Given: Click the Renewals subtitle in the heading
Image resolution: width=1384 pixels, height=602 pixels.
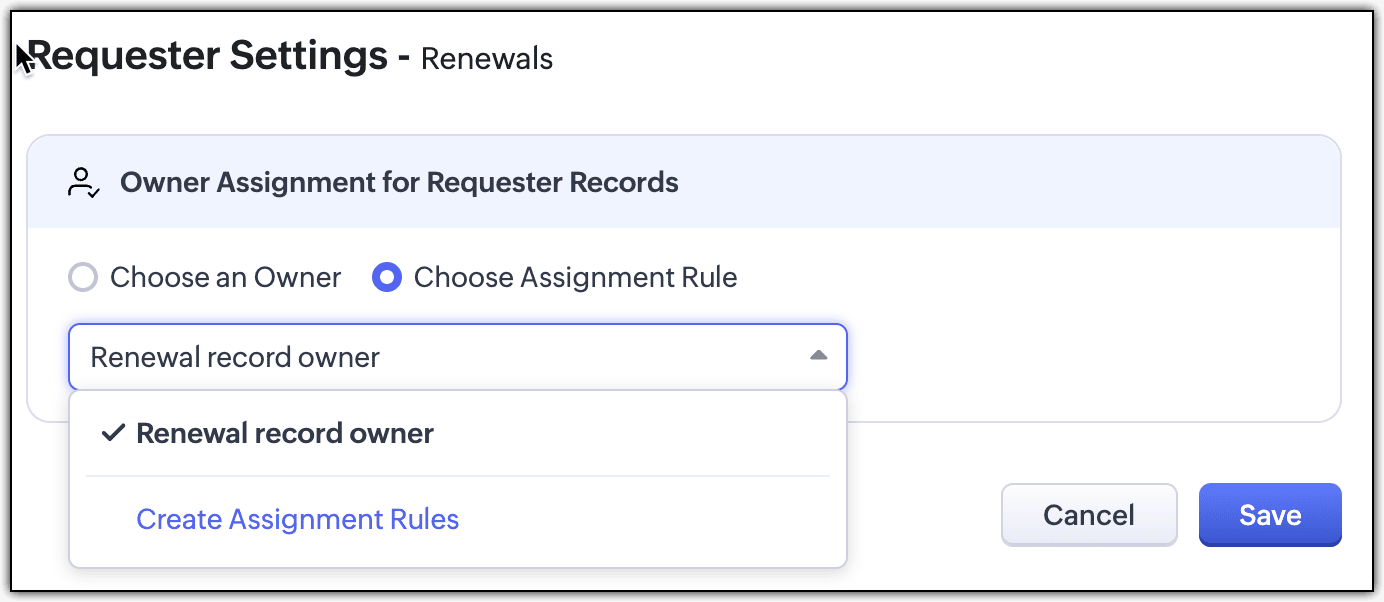Looking at the screenshot, I should (487, 59).
